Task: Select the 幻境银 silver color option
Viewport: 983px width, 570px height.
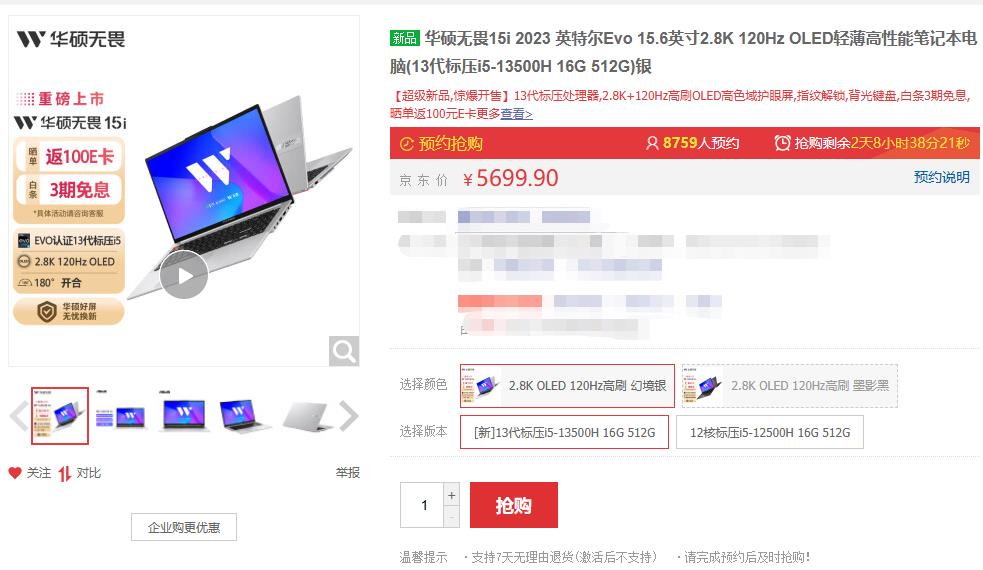Action: [x=567, y=386]
